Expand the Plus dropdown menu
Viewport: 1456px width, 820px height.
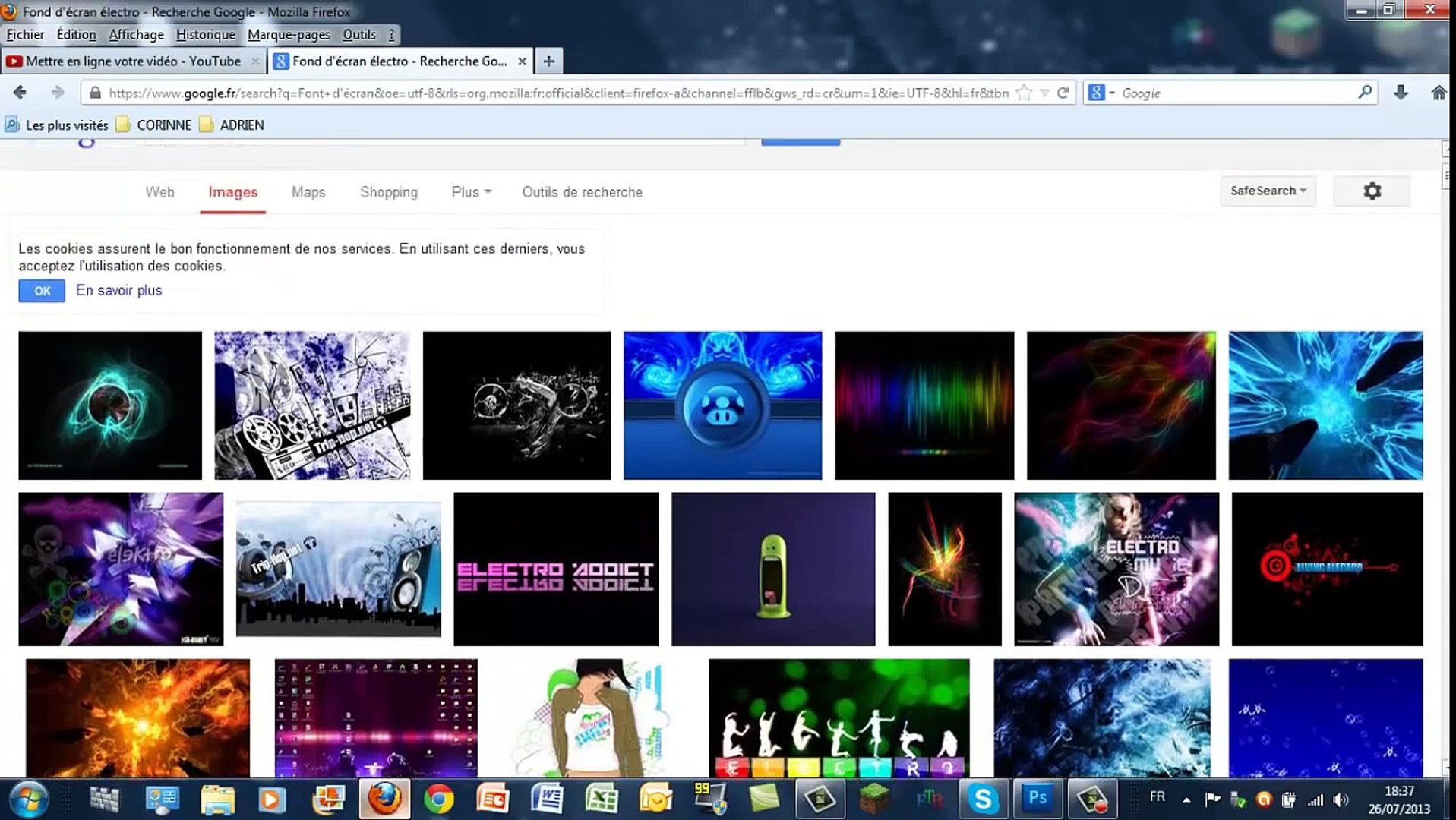point(471,192)
